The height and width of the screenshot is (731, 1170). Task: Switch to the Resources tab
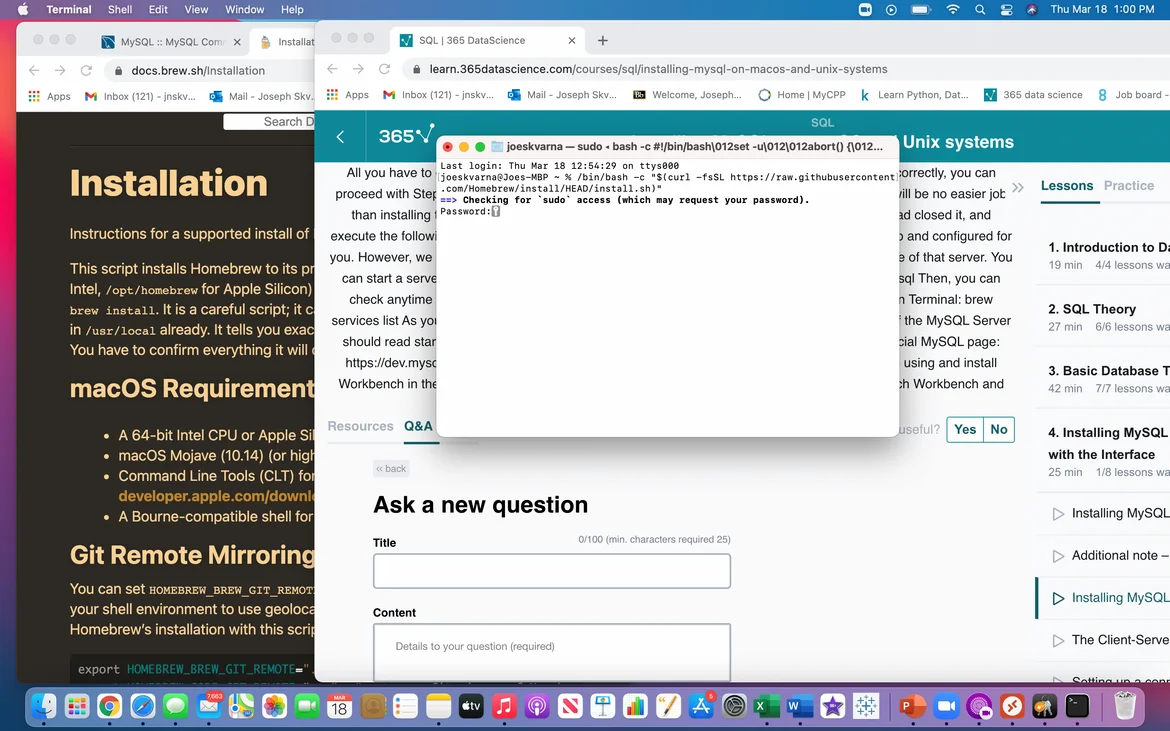[x=360, y=426]
